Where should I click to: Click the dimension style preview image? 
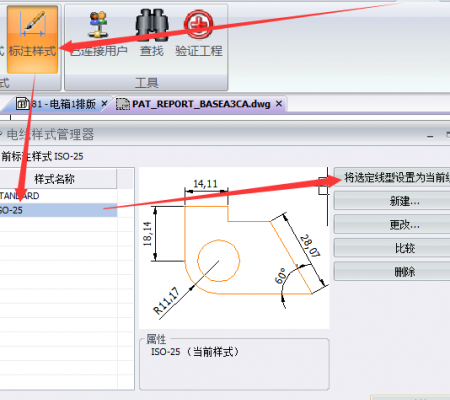click(x=234, y=248)
